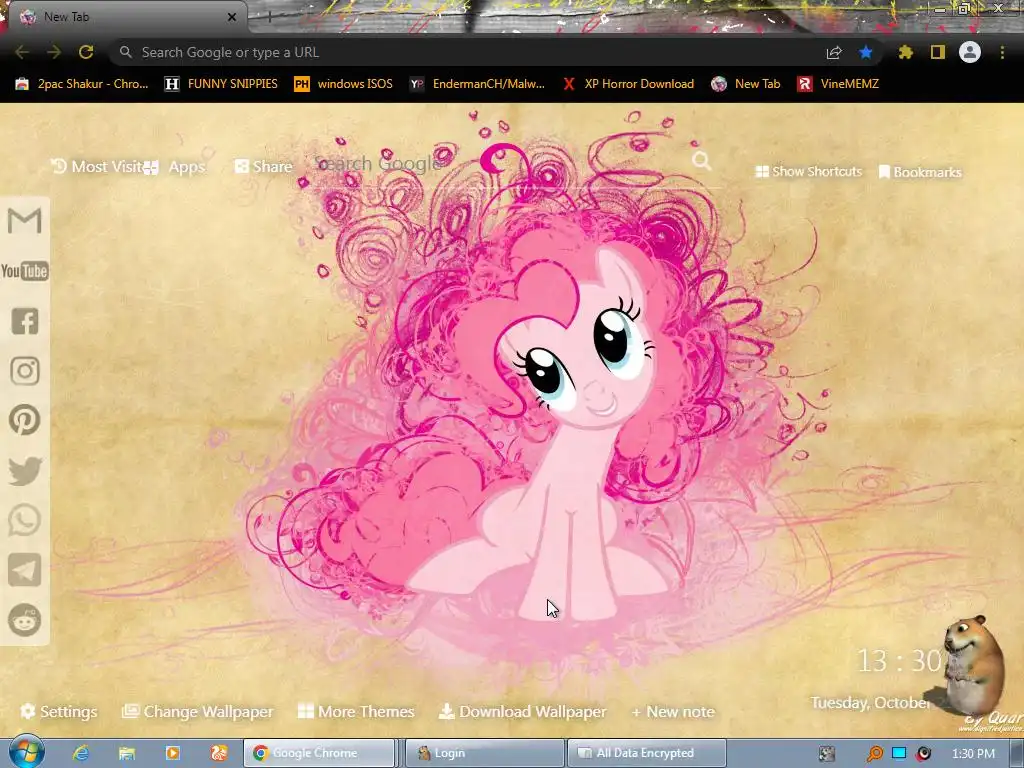1024x768 pixels.
Task: Switch to Login taskbar window
Action: point(485,753)
